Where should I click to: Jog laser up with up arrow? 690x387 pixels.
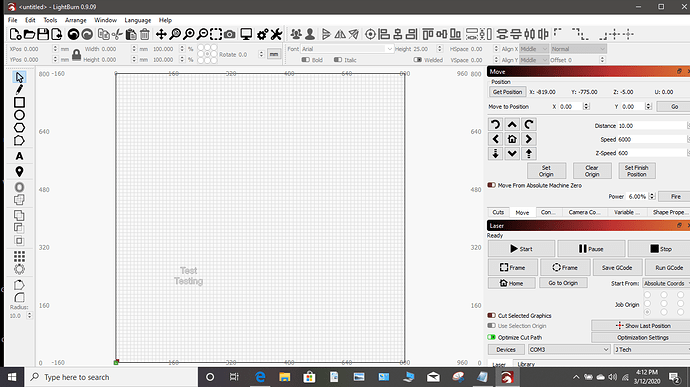512,125
